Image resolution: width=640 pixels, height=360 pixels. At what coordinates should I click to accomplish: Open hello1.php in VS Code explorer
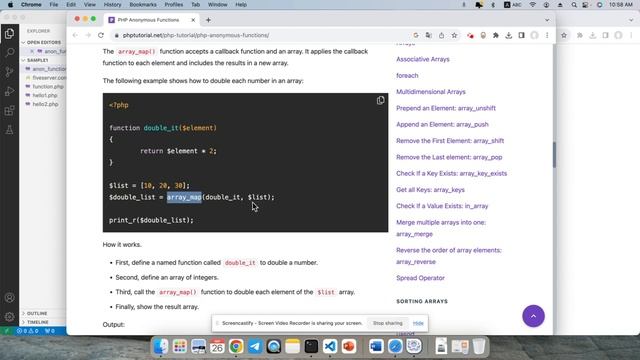(x=45, y=95)
